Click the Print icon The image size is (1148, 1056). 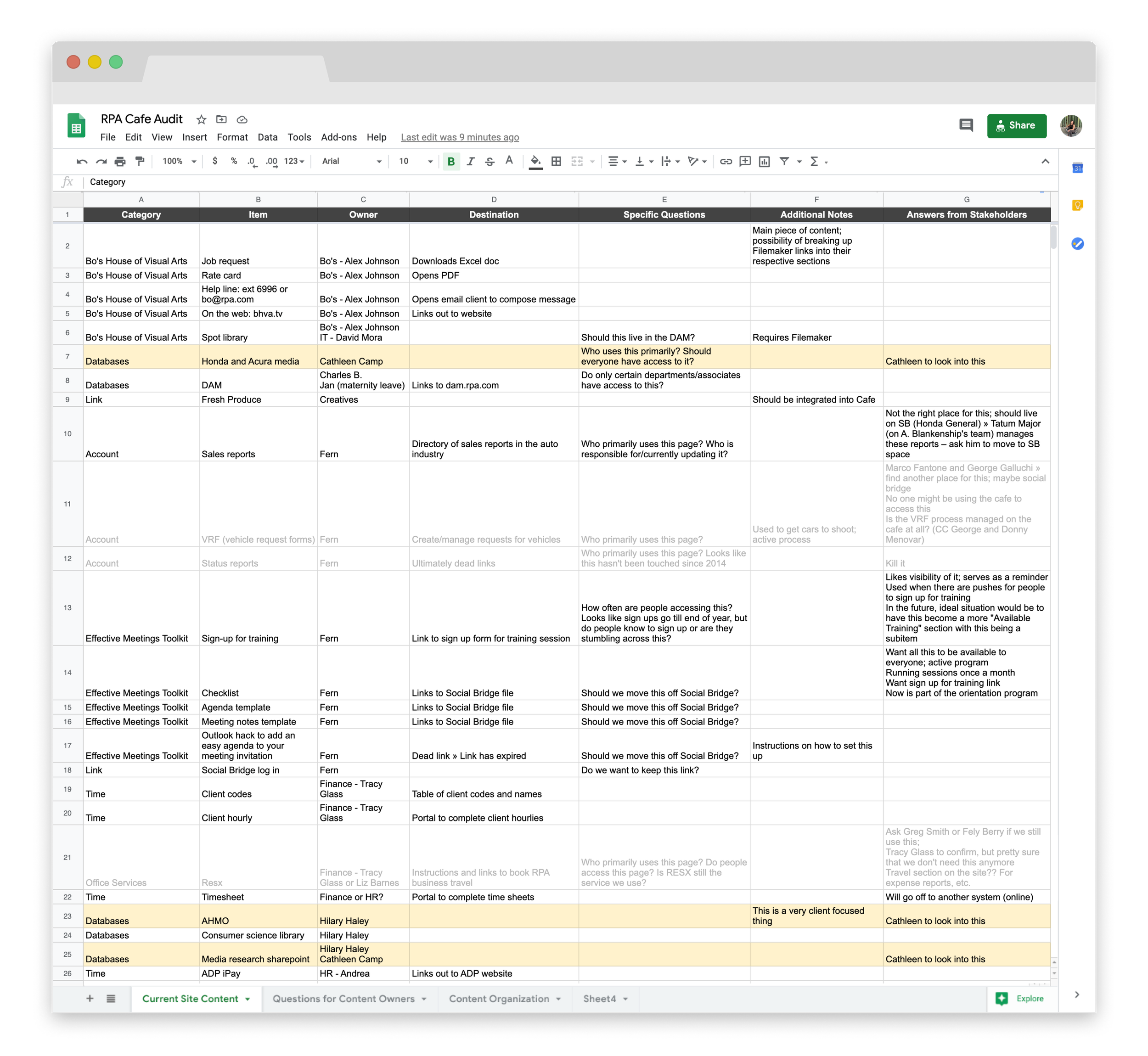click(120, 162)
